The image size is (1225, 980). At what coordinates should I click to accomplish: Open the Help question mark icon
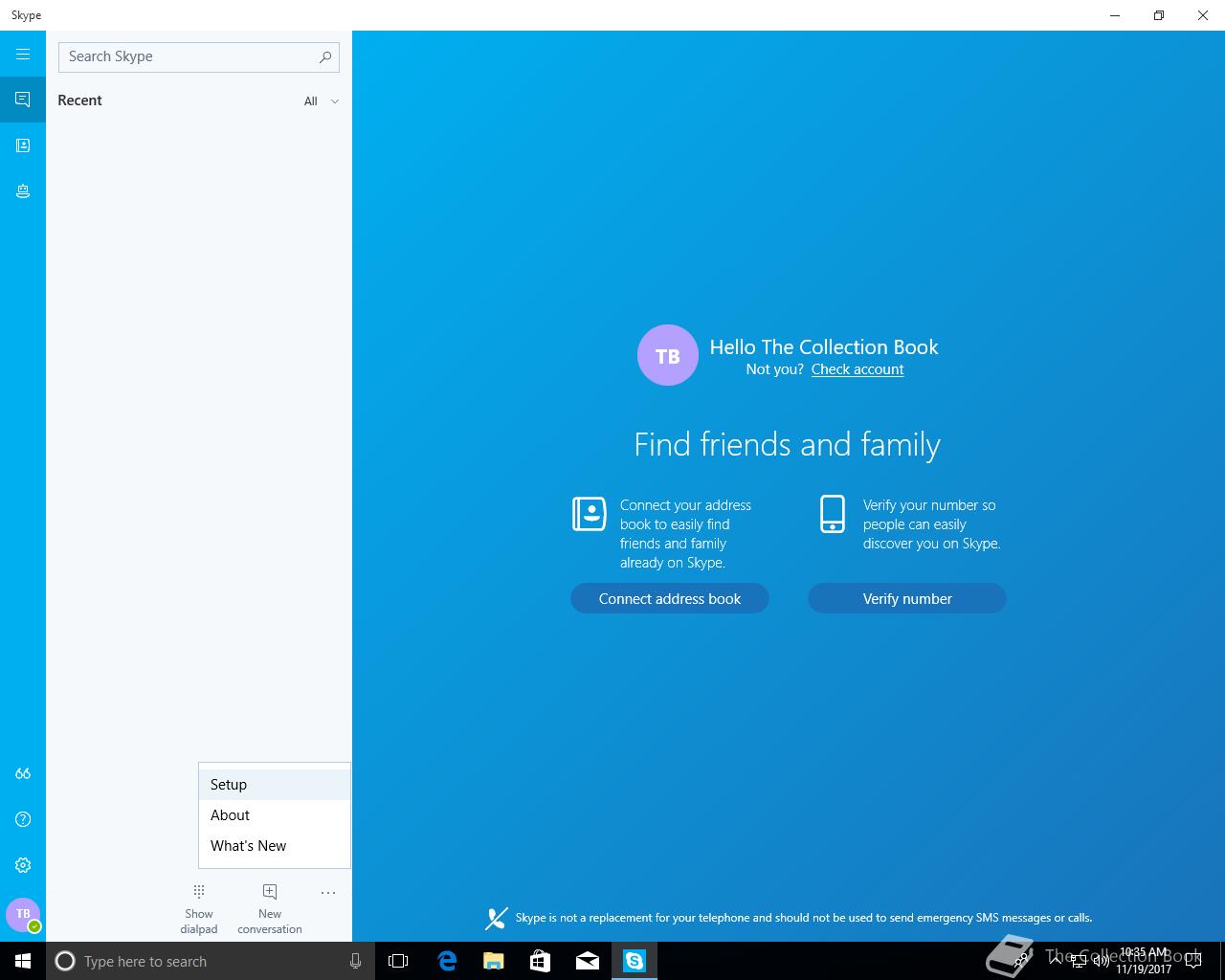23,819
